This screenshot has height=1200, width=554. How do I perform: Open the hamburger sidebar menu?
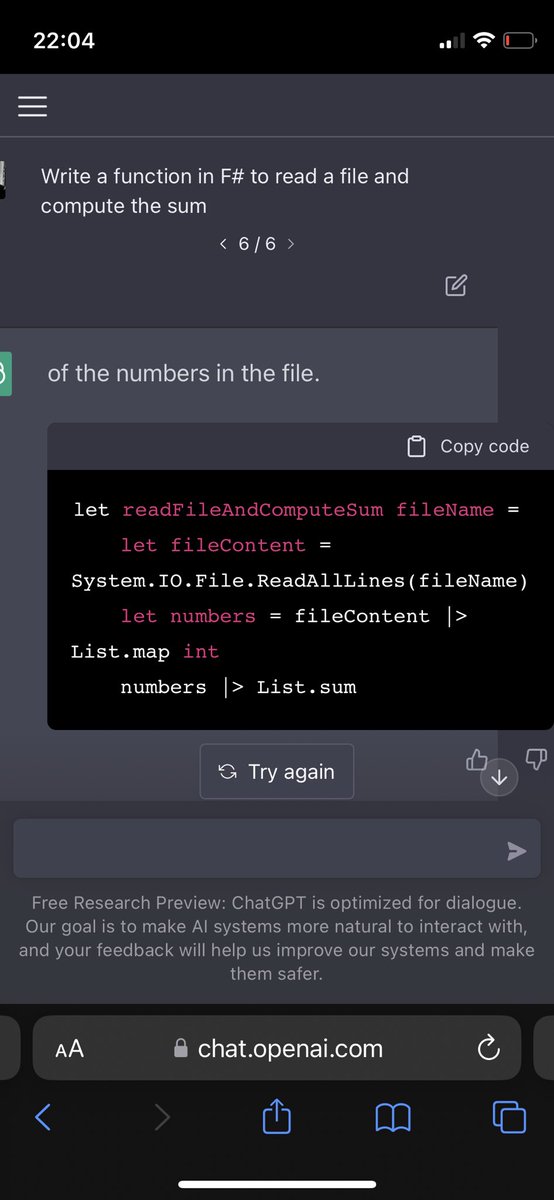(x=32, y=106)
